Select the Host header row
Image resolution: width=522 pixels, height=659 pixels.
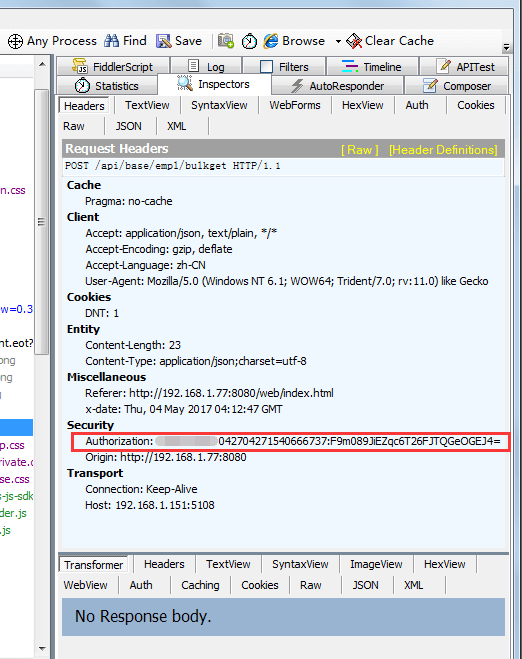[150, 505]
